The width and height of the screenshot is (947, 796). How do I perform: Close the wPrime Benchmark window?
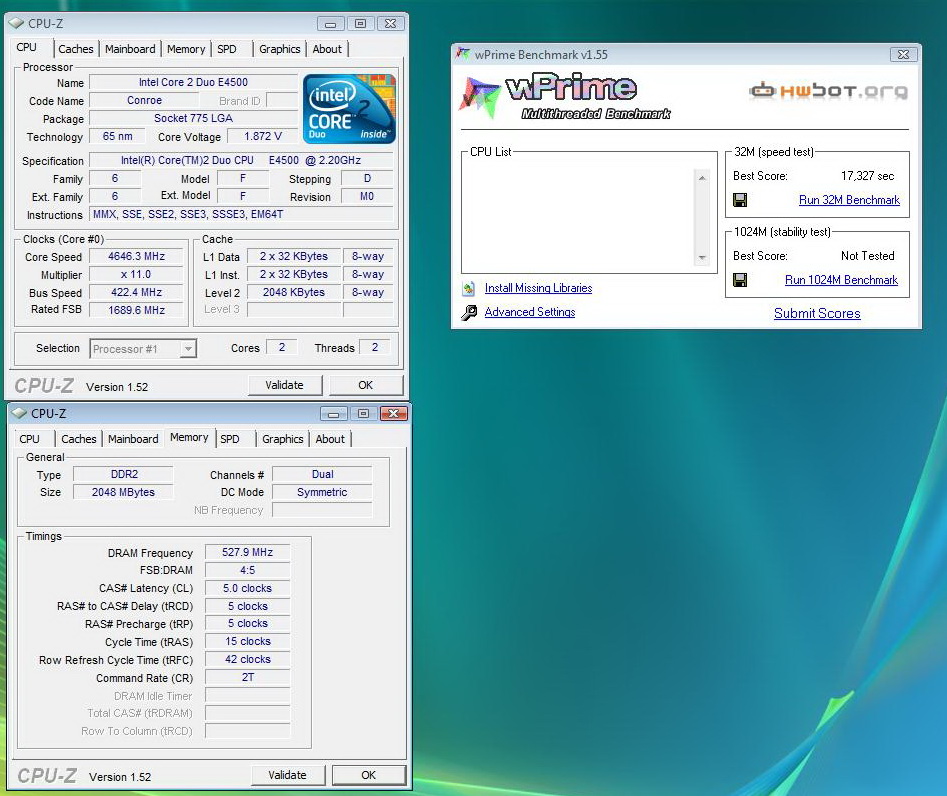(x=904, y=54)
